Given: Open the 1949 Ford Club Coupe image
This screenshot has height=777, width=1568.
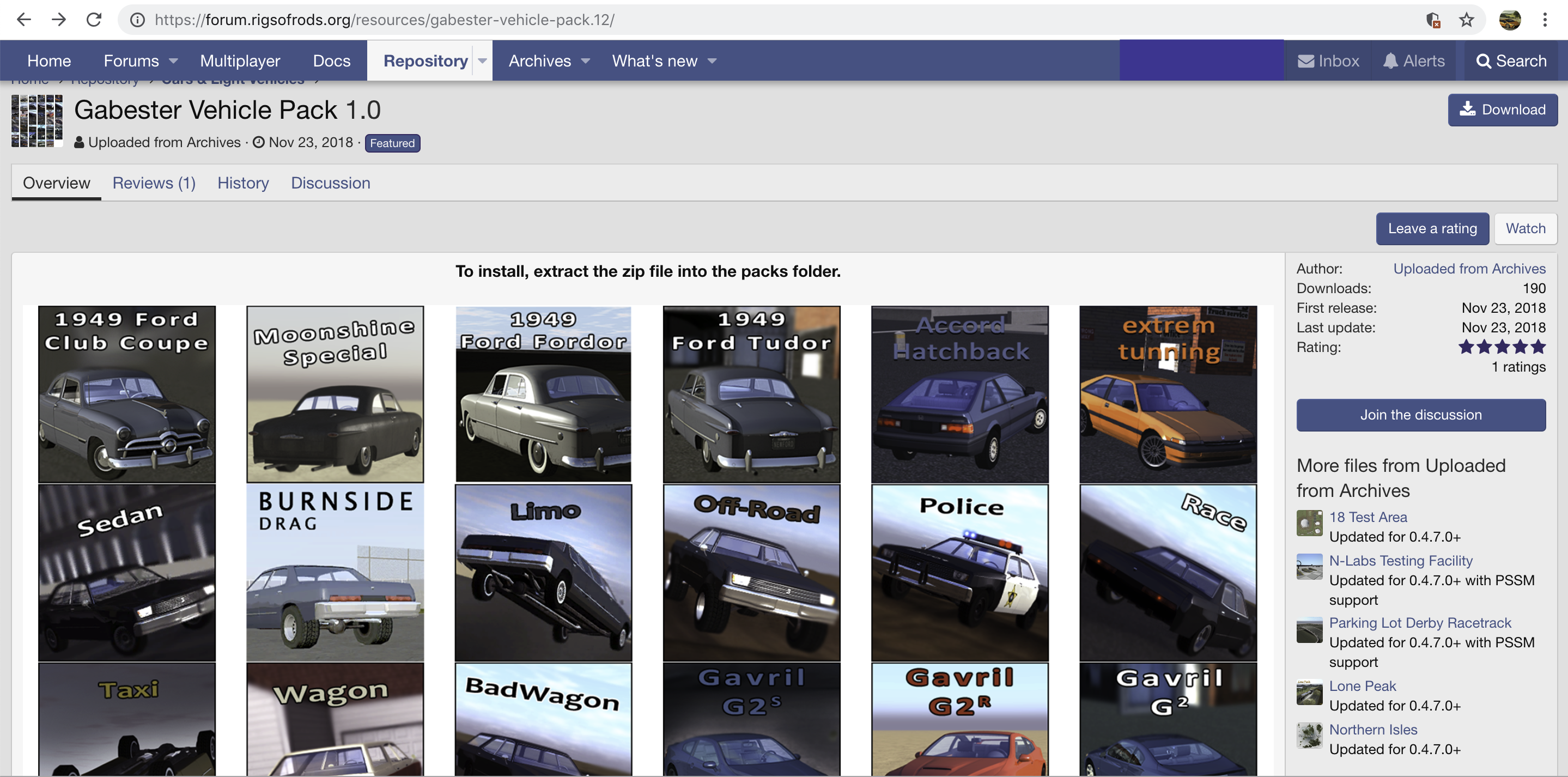Looking at the screenshot, I should point(126,394).
